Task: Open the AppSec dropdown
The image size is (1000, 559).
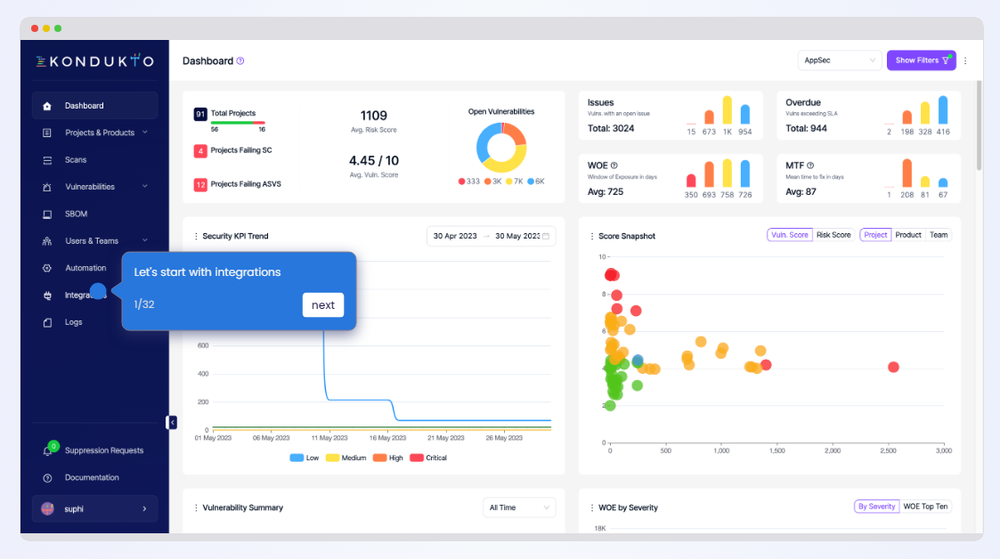Action: coord(839,61)
